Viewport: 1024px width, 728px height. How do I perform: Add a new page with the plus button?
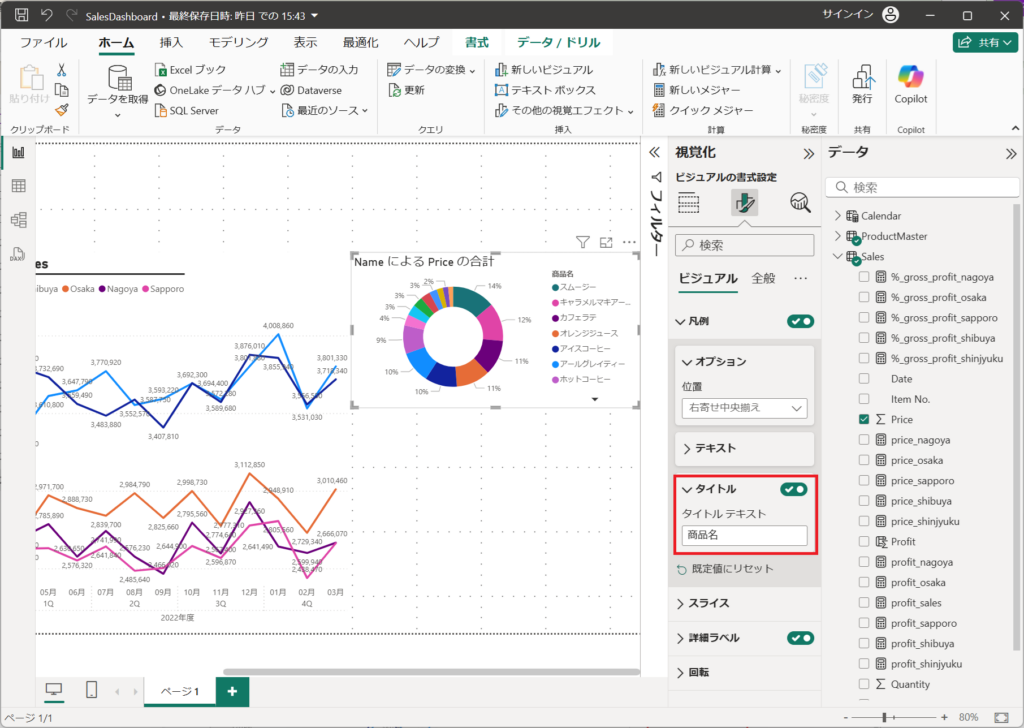(232, 691)
